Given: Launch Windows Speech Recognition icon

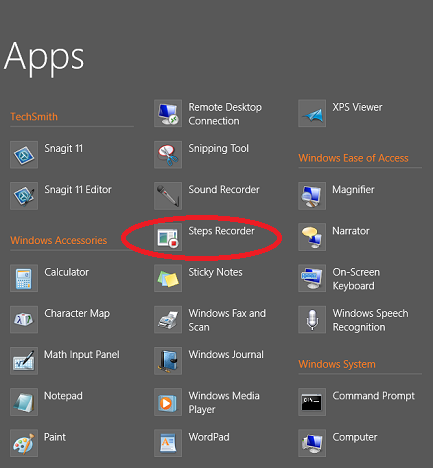Looking at the screenshot, I should pyautogui.click(x=312, y=320).
